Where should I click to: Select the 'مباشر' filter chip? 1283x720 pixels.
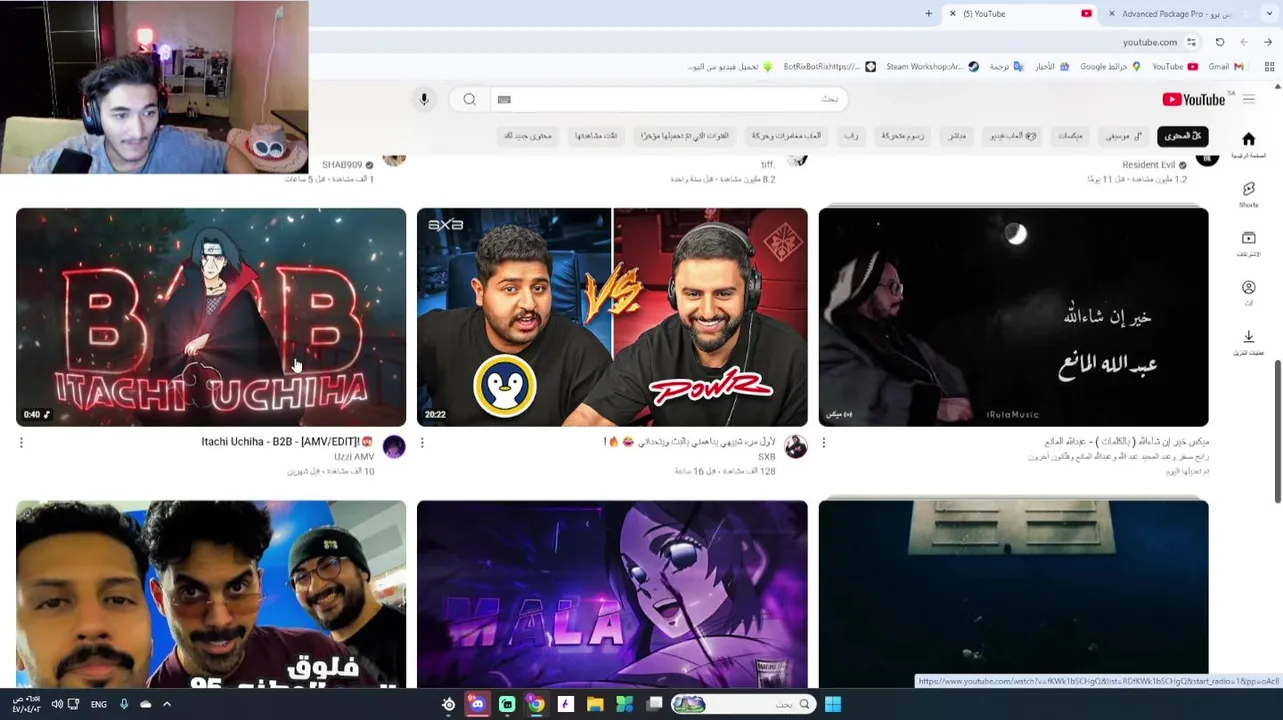[957, 136]
